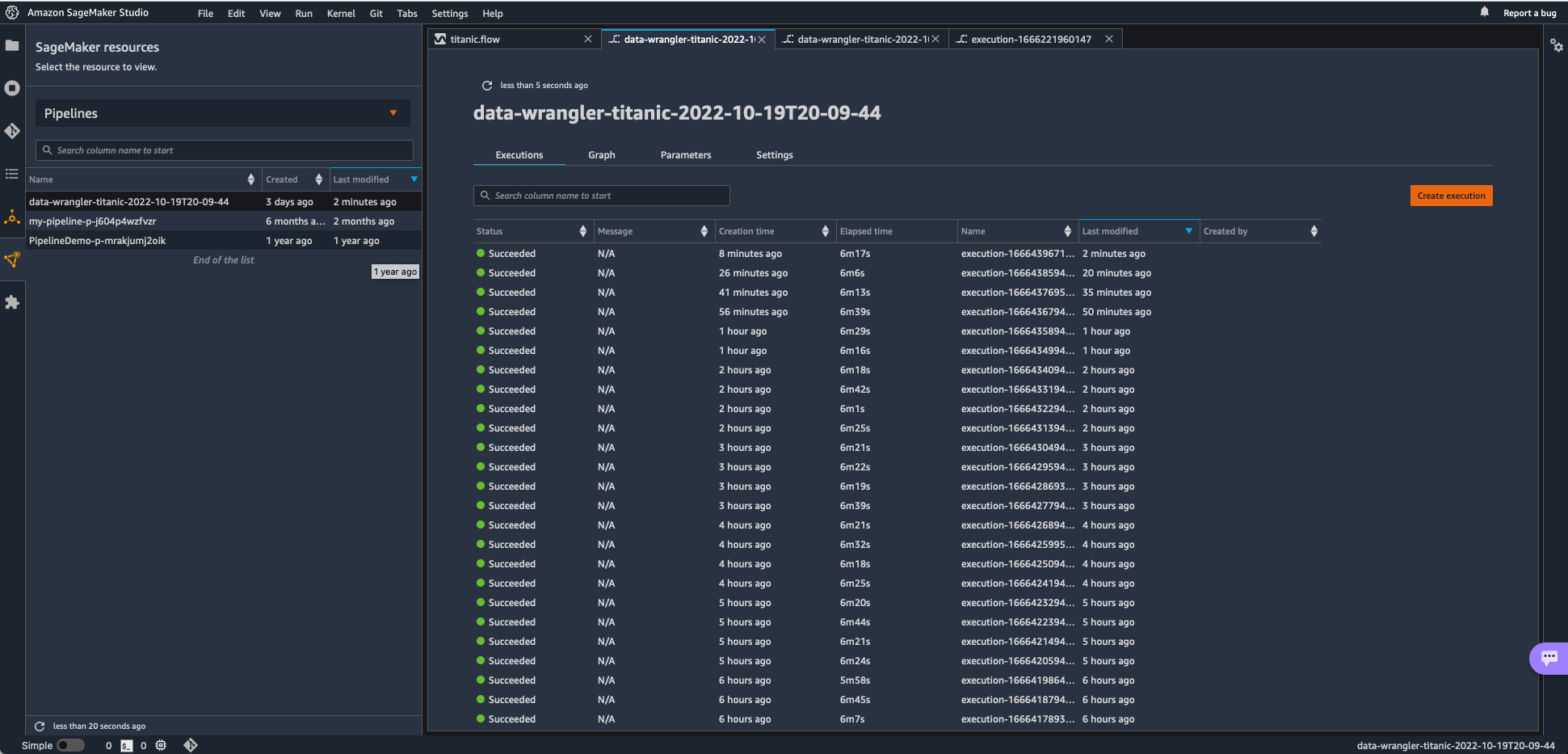Expand the Pipelines resource dropdown

(393, 113)
